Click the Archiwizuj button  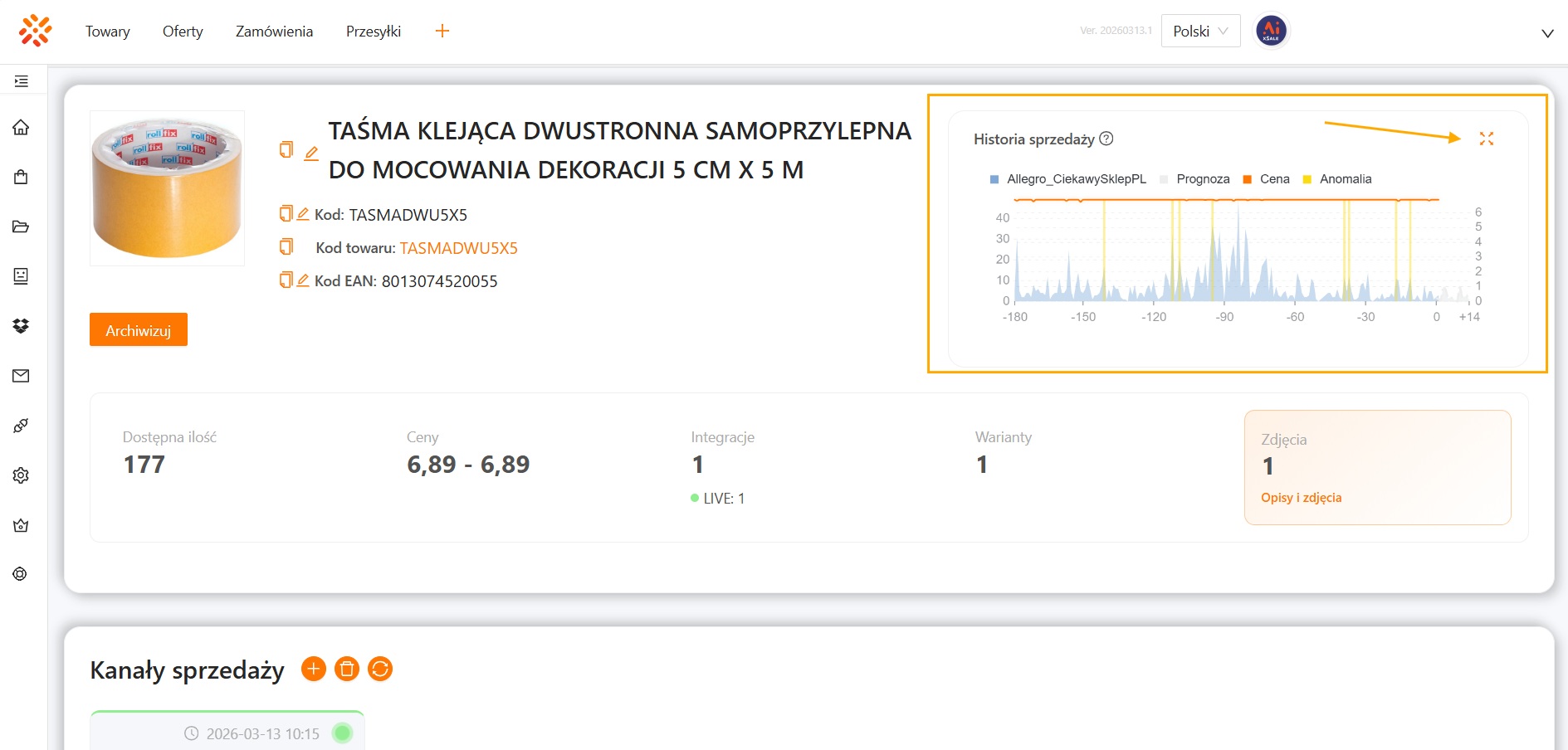(139, 329)
